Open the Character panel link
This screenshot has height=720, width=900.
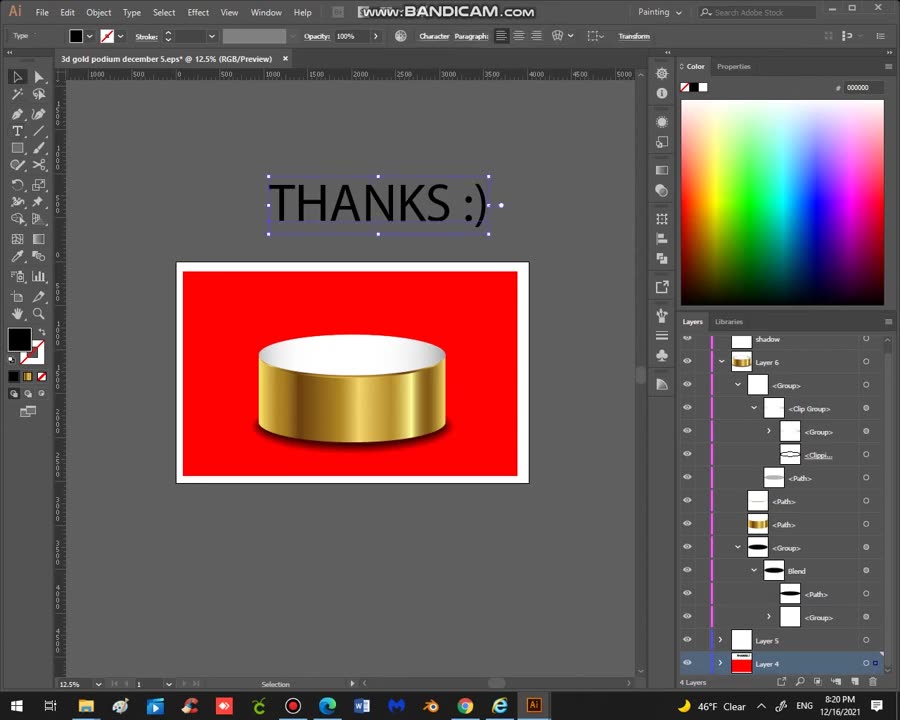point(434,36)
